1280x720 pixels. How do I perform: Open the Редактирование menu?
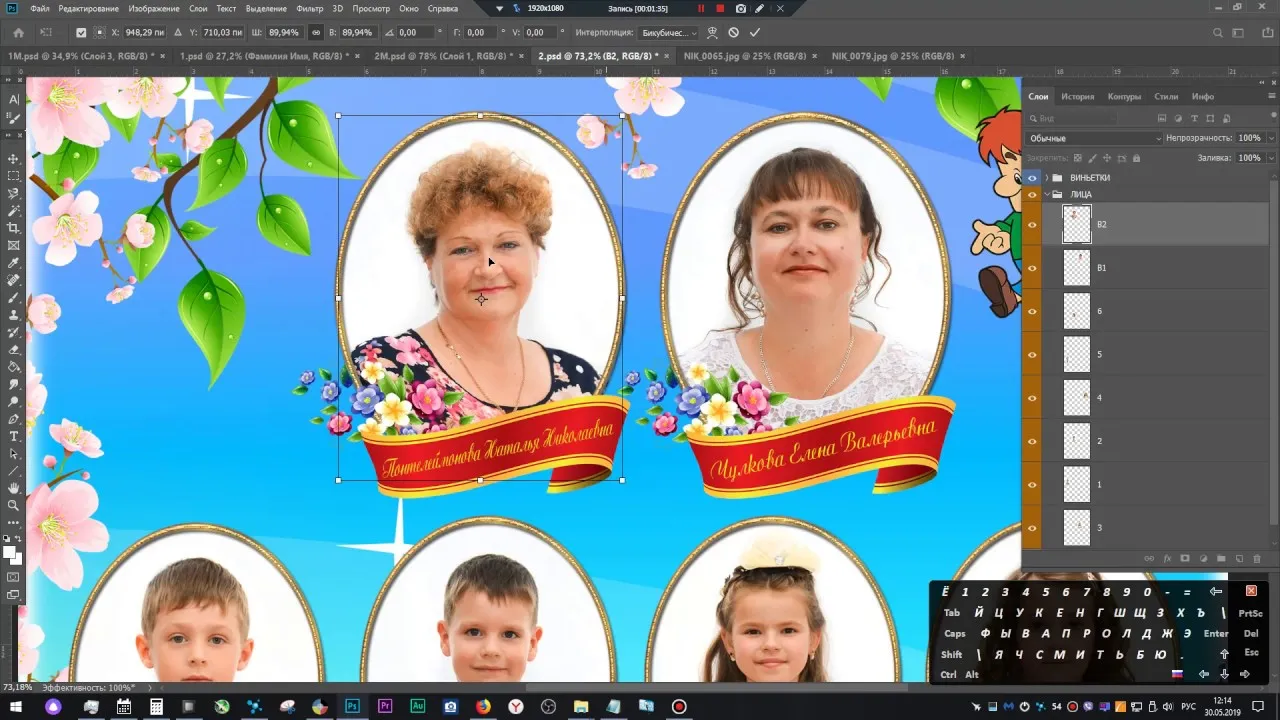88,8
